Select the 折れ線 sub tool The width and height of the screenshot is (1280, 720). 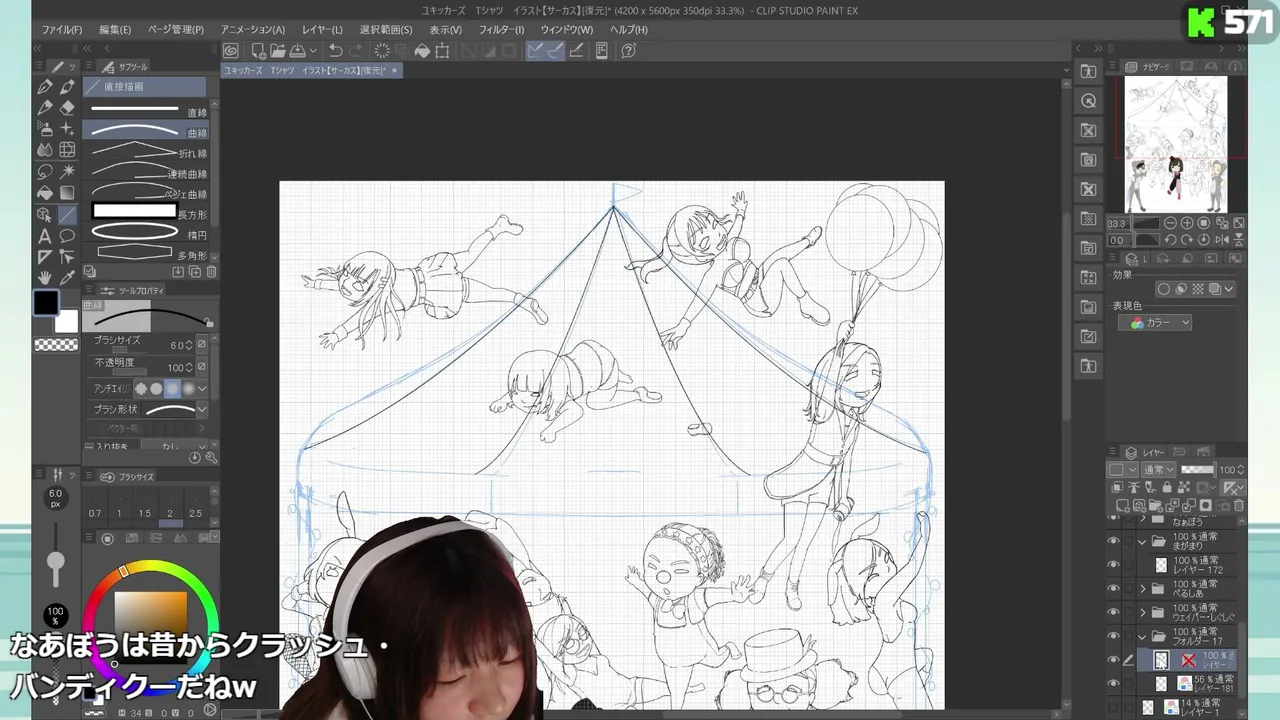click(x=147, y=151)
